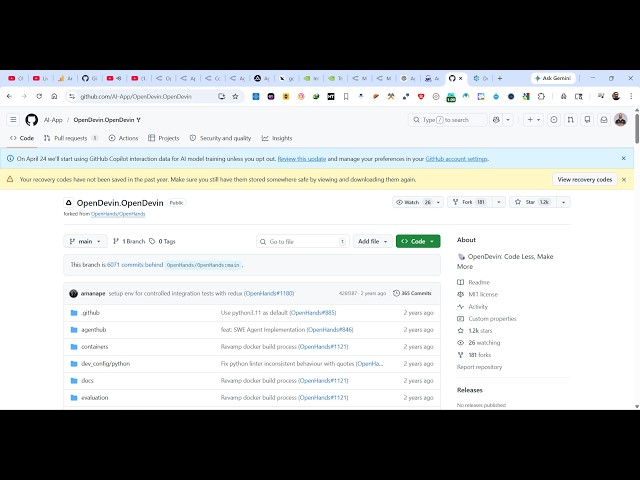Switch to the Insights tab
The image size is (640, 480).
pyautogui.click(x=277, y=138)
